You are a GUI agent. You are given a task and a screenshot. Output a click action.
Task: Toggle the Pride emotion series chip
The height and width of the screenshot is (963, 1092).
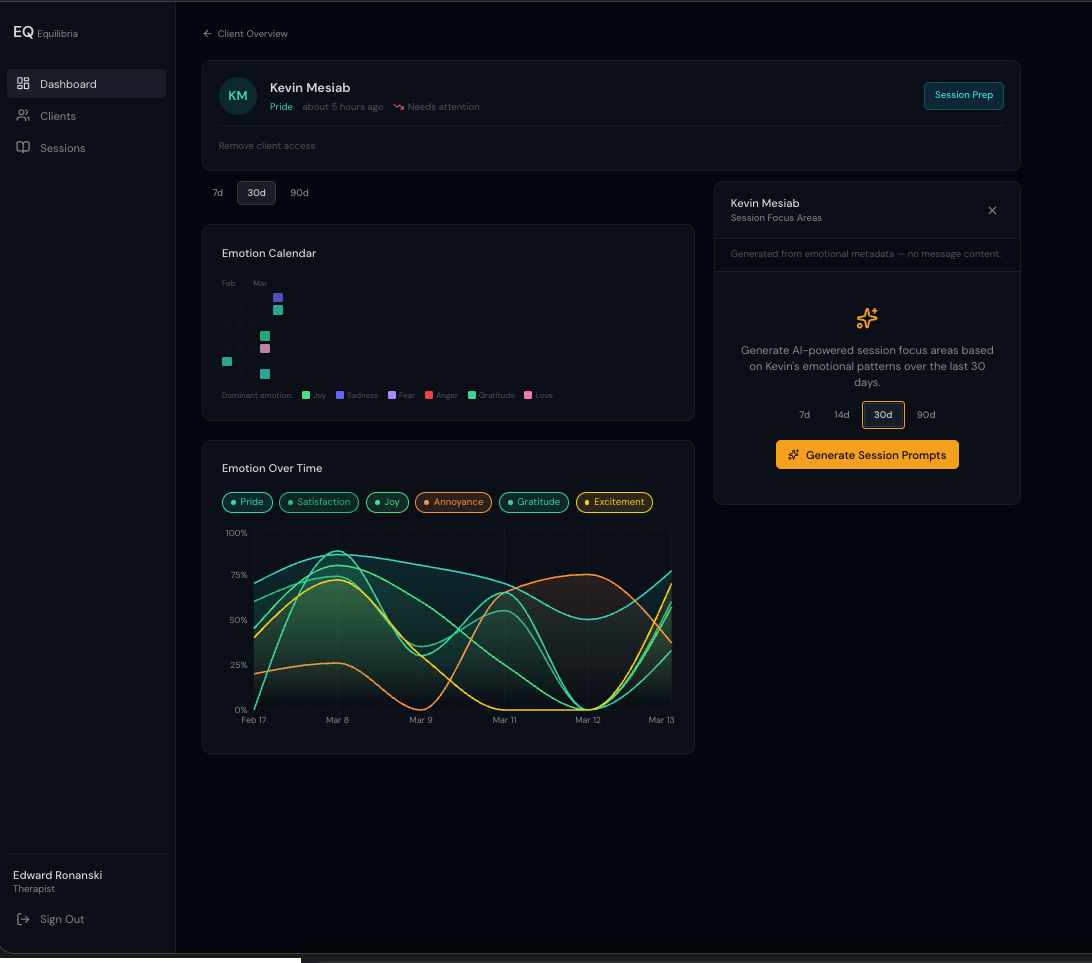(247, 502)
